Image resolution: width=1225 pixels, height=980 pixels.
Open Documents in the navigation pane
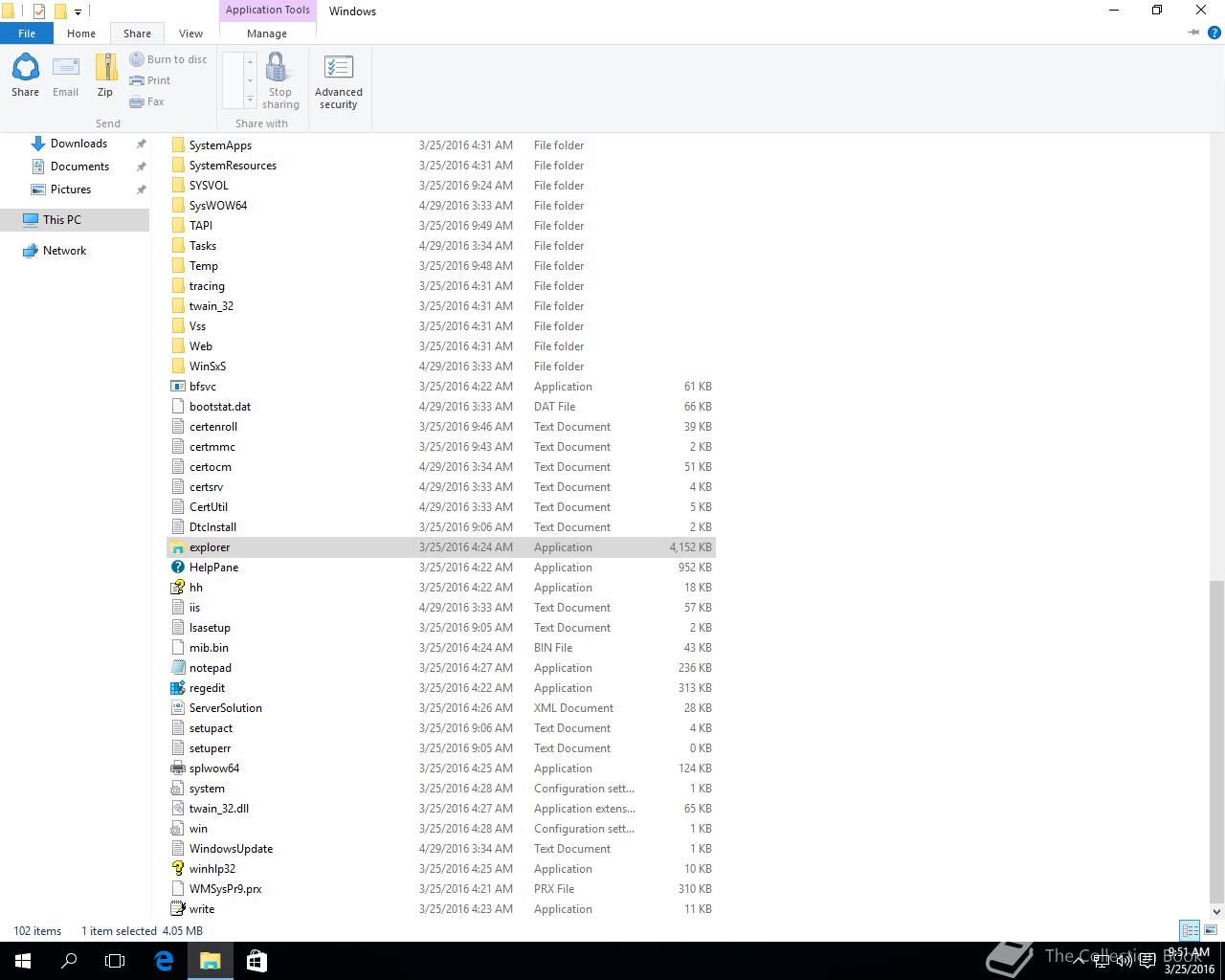tap(79, 167)
